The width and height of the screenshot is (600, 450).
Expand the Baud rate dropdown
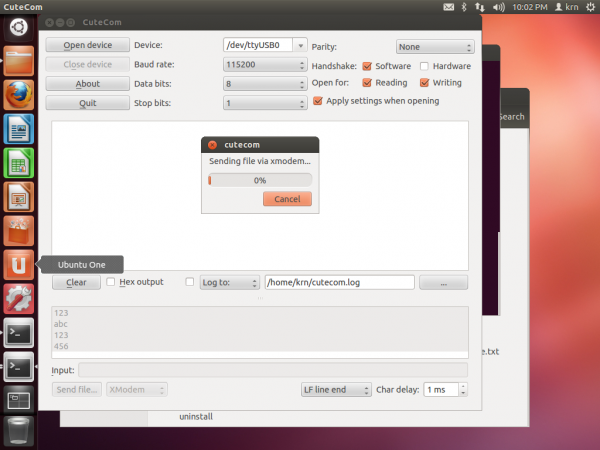264,65
